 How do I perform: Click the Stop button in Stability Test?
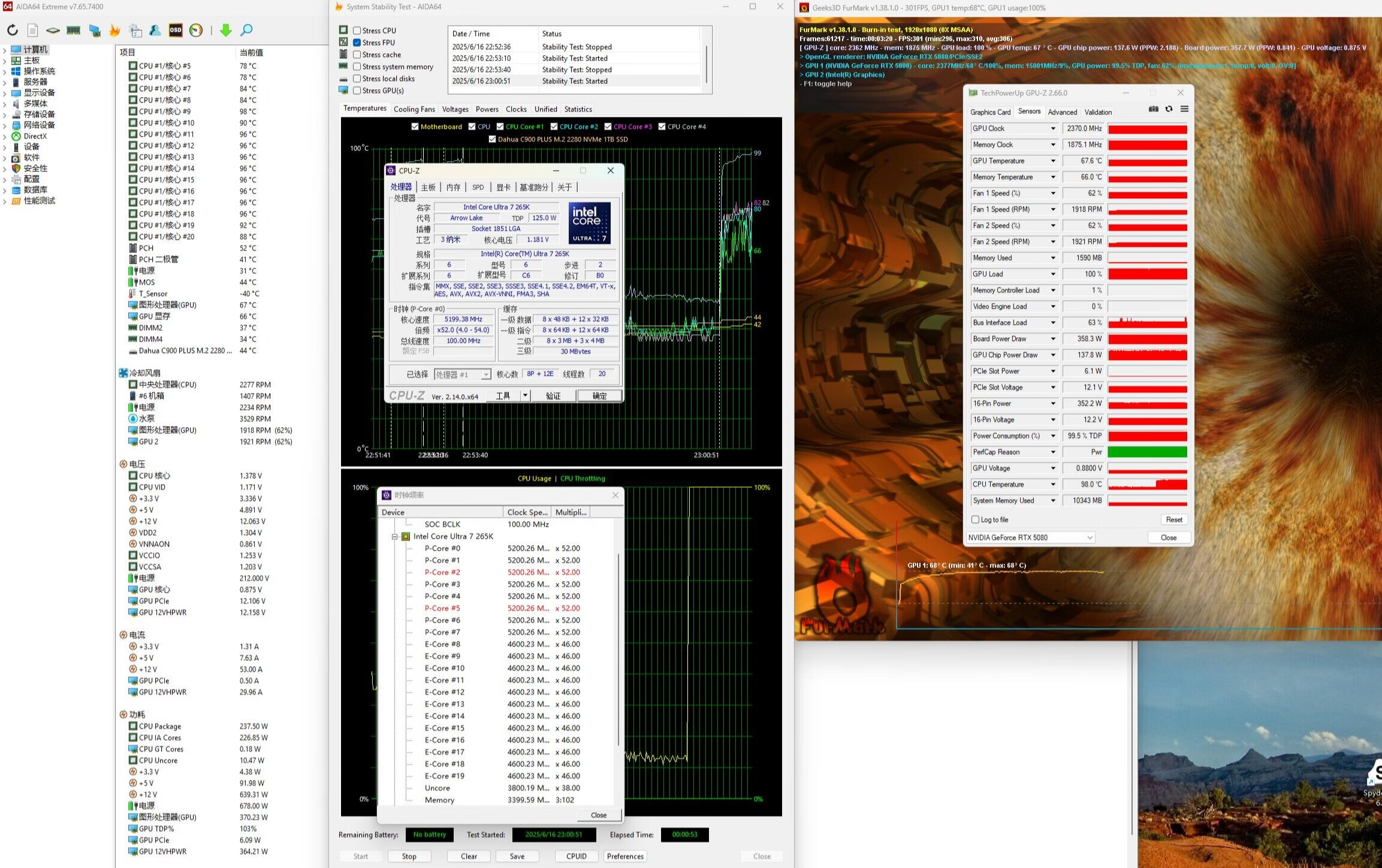(409, 856)
